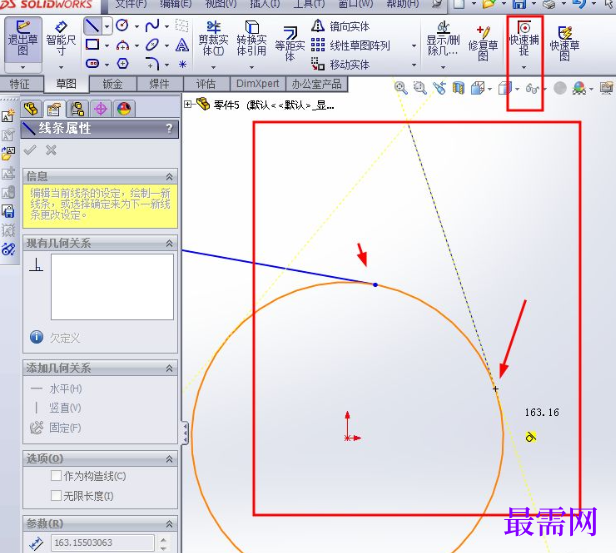Select the Polygon sketch tool
The height and width of the screenshot is (553, 616).
123,63
